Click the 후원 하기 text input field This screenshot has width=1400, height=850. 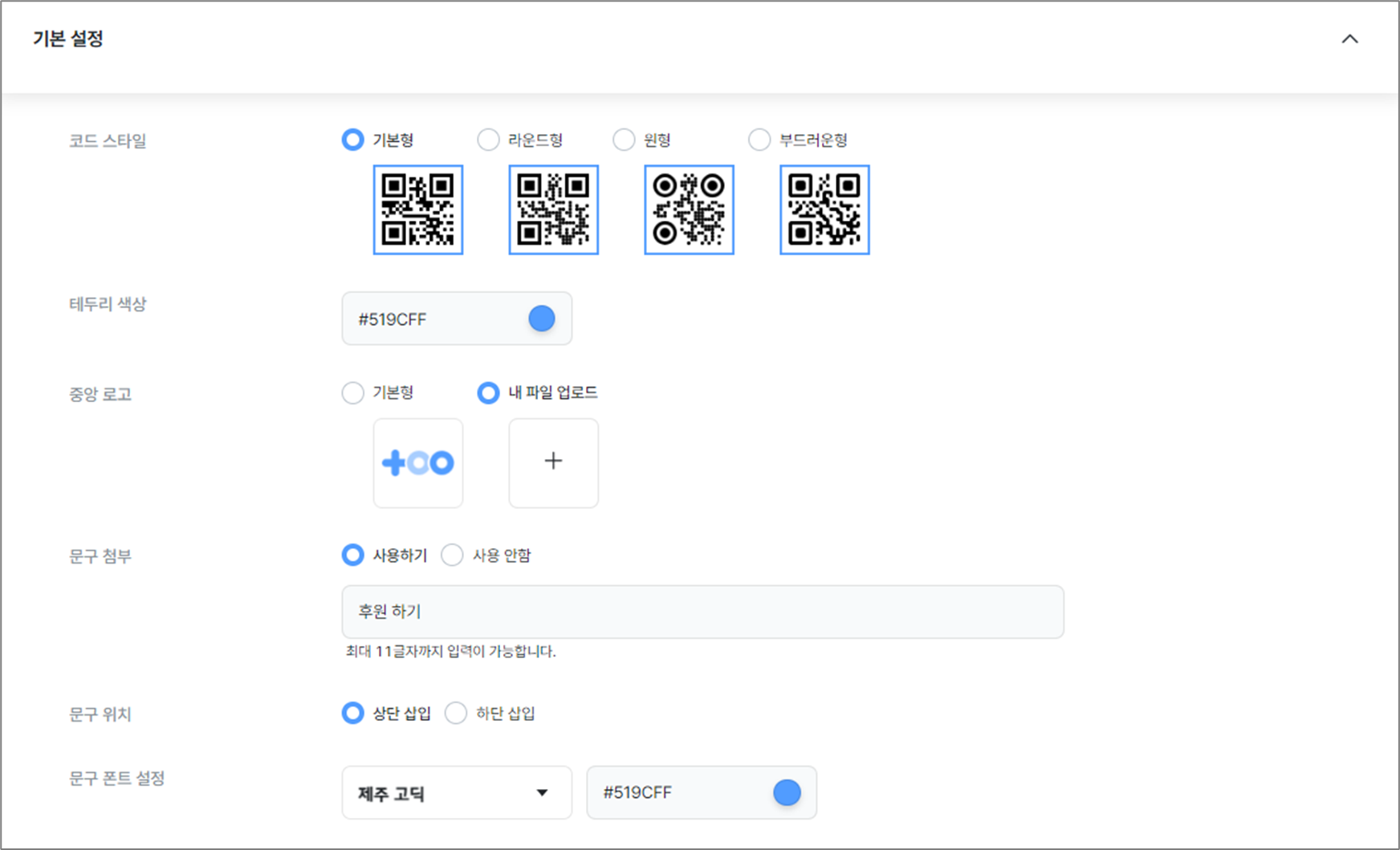point(702,612)
